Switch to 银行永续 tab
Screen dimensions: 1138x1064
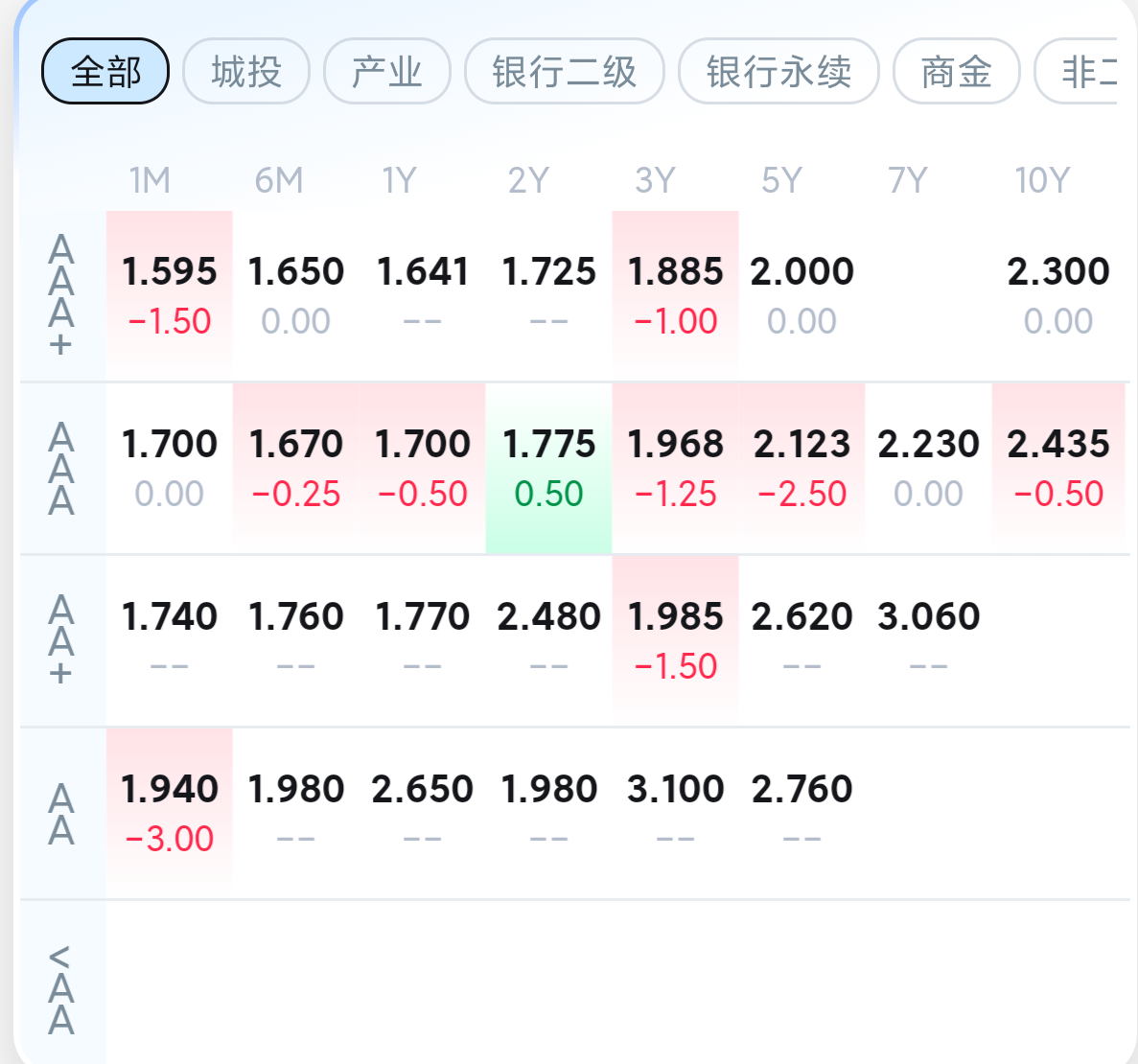click(x=778, y=71)
